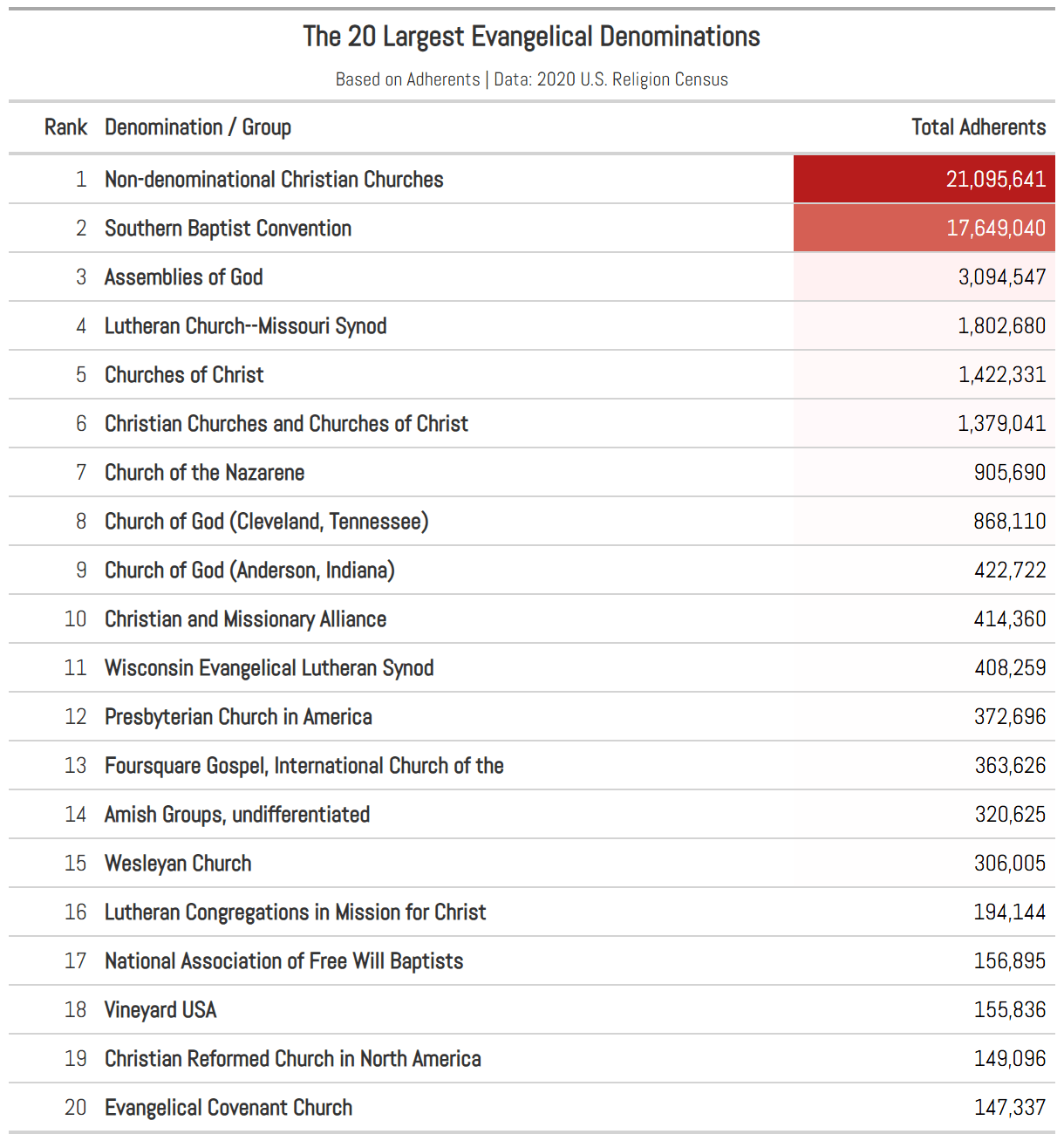Viewport: 1064px width, 1141px height.
Task: Click 'Wisconsin Evangelical Lutheran Synod' label
Action: [269, 667]
